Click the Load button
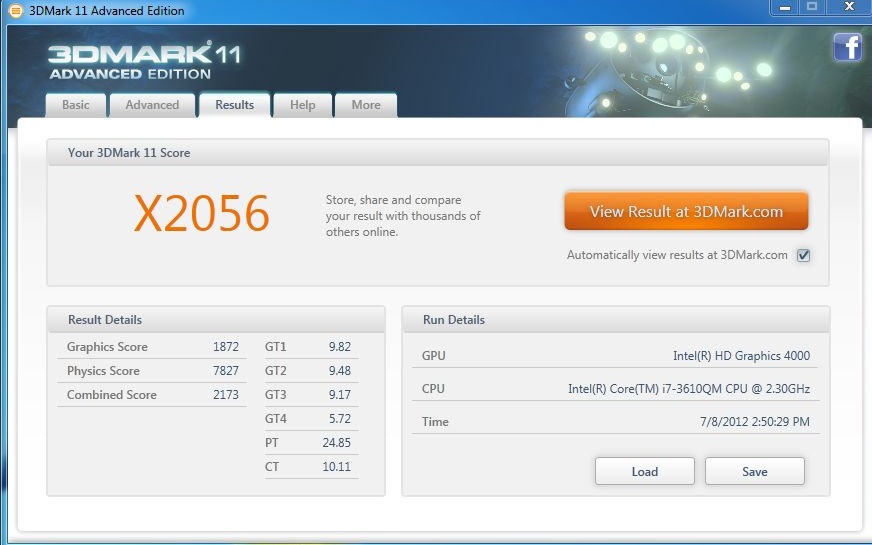This screenshot has width=872, height=545. (x=645, y=472)
